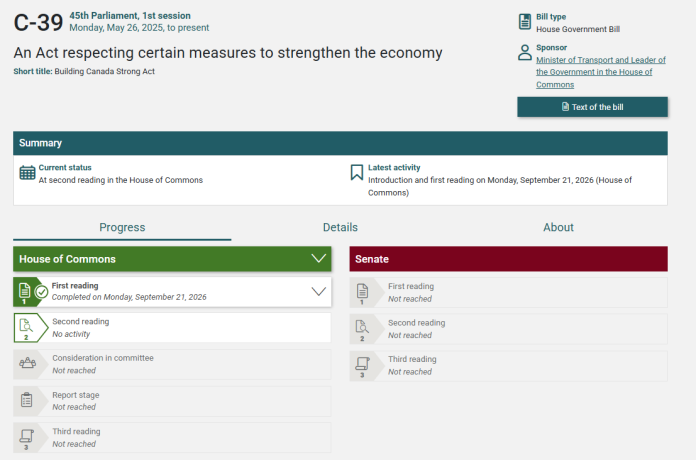Click the Summary header
This screenshot has width=696, height=460.
coord(340,143)
